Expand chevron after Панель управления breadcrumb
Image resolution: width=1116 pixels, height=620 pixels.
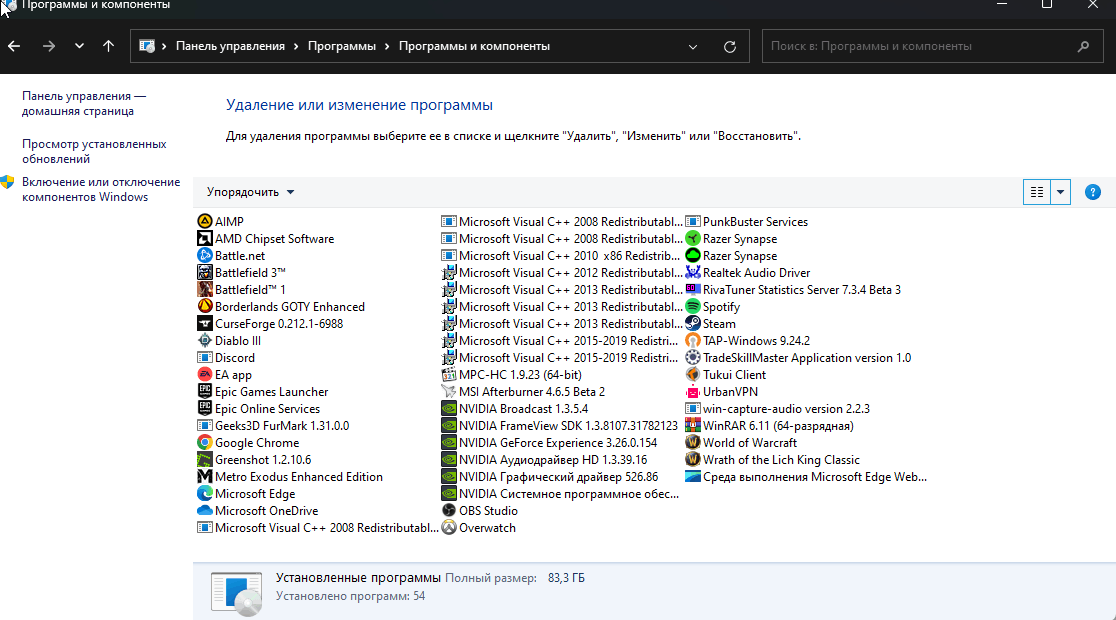(x=296, y=46)
